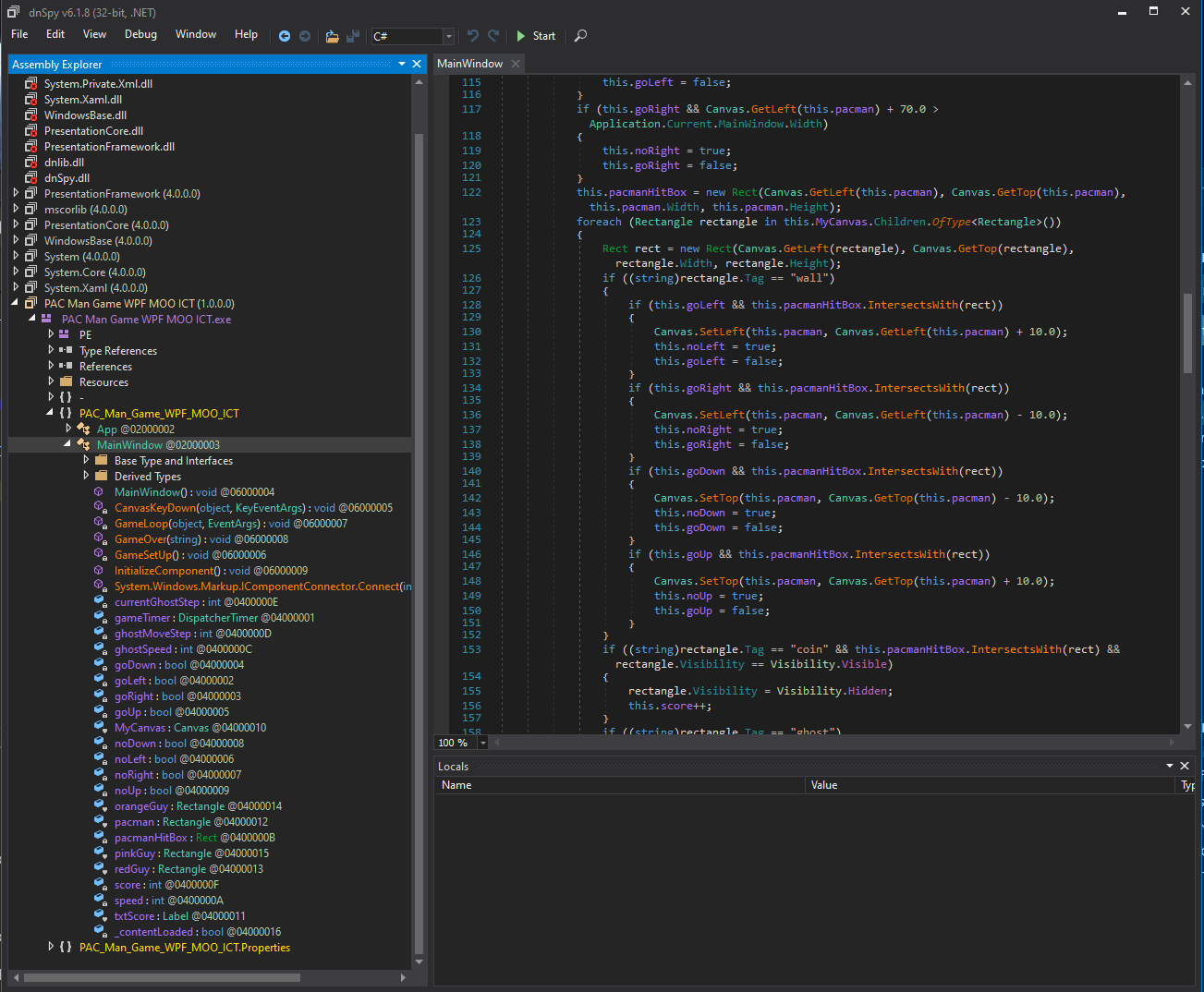Collapse the PAC Man Game WPF MOO ICT (1.0.0.0) assembly
The height and width of the screenshot is (992, 1204).
[x=16, y=303]
